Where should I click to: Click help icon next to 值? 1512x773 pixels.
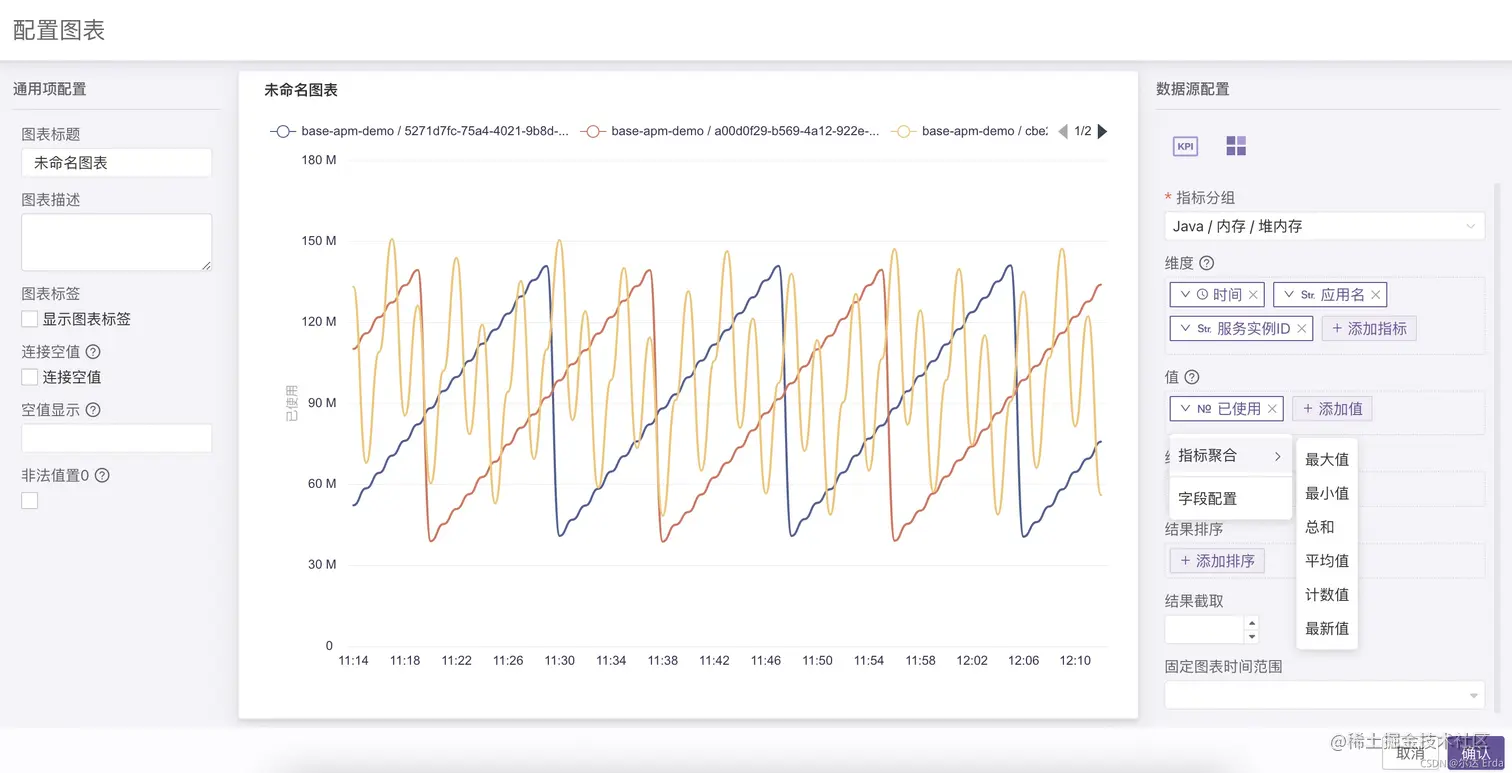[x=1191, y=377]
